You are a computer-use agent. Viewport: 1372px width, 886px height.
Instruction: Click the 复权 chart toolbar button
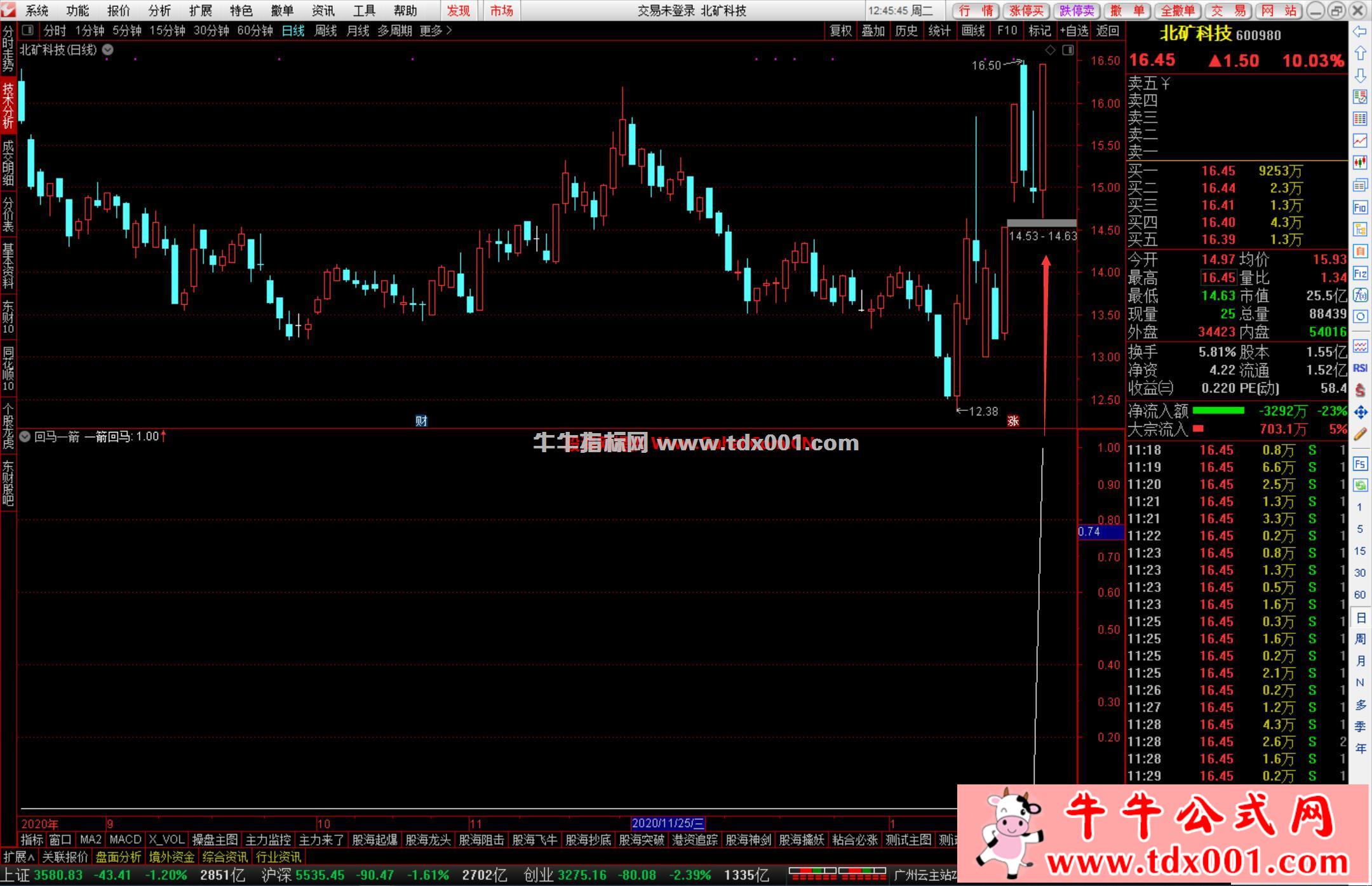pos(841,30)
